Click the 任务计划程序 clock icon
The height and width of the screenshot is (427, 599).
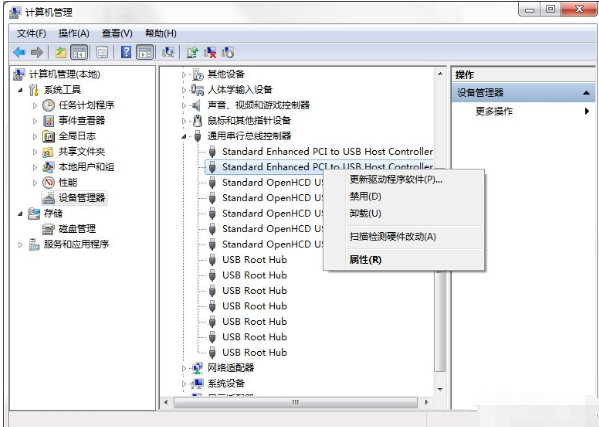pos(49,105)
